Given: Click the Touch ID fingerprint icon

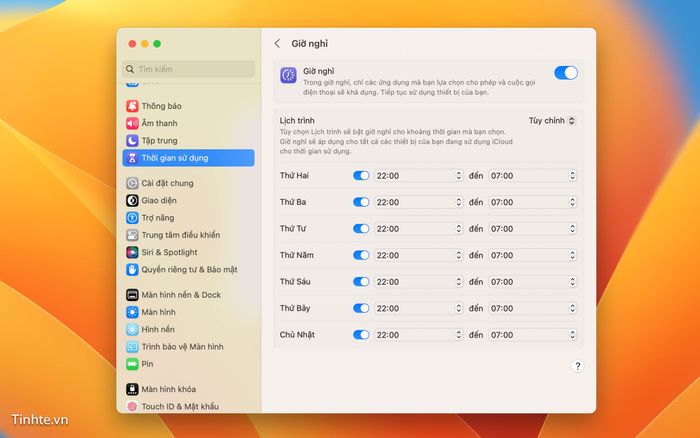Looking at the screenshot, I should pyautogui.click(x=132, y=406).
